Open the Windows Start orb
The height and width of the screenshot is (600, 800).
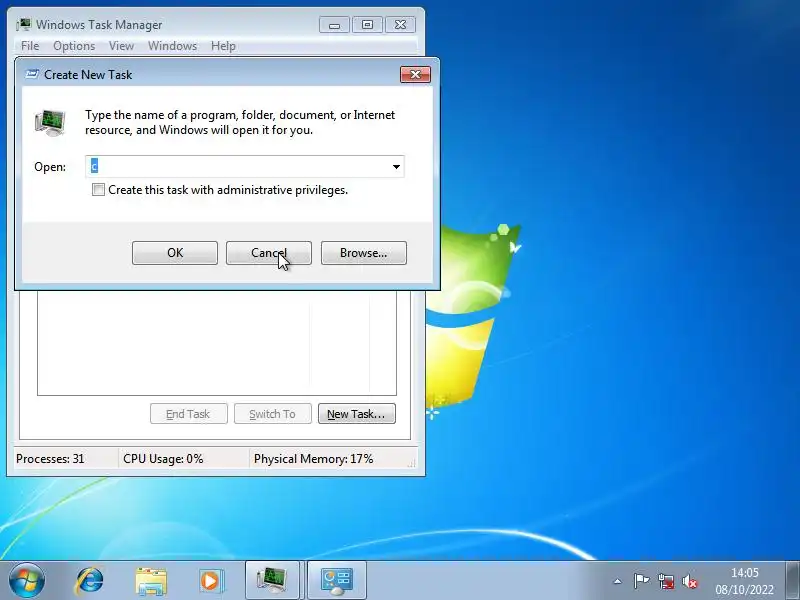[26, 581]
